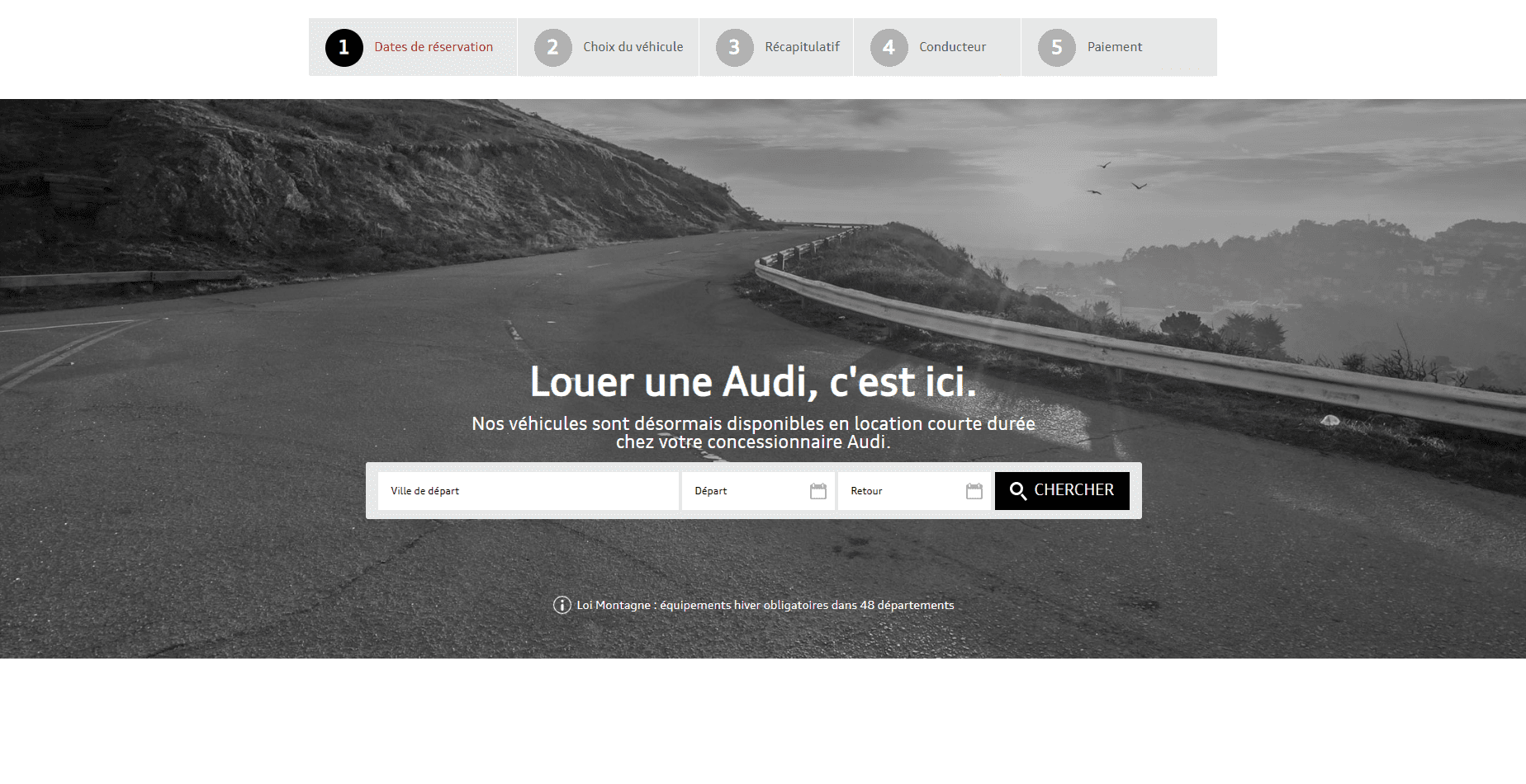Go to the Paiement step

point(1119,47)
